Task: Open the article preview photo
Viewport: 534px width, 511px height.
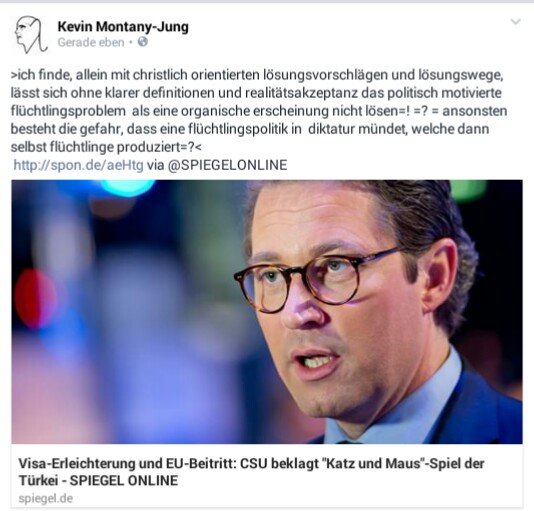Action: [267, 312]
